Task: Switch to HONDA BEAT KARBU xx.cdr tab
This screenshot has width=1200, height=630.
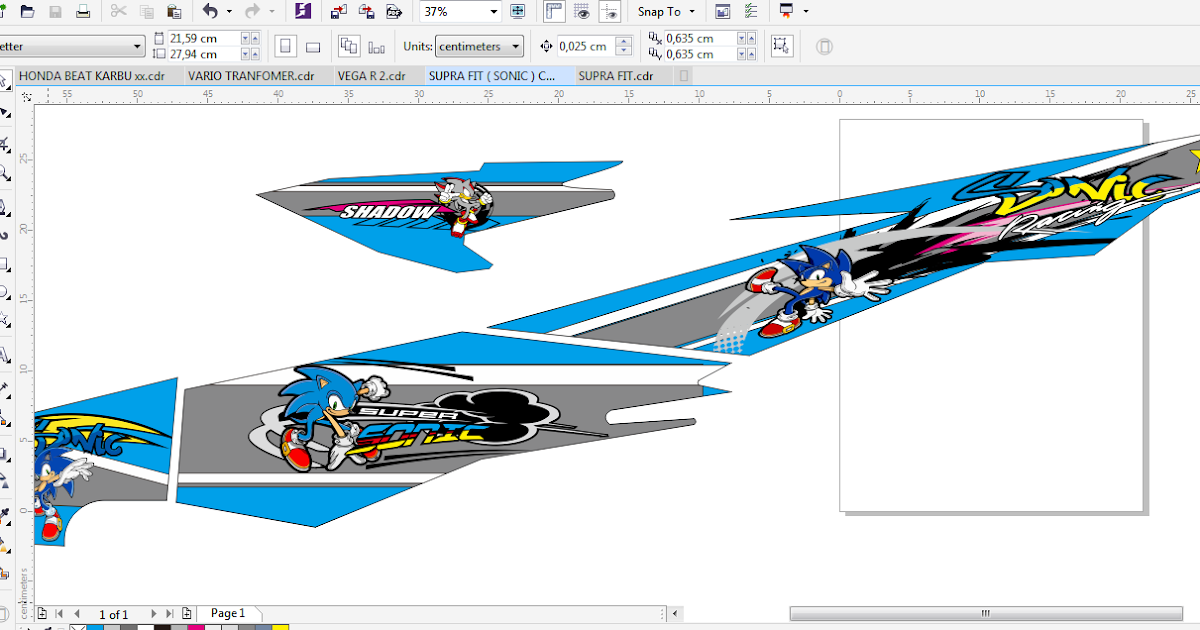Action: [91, 76]
